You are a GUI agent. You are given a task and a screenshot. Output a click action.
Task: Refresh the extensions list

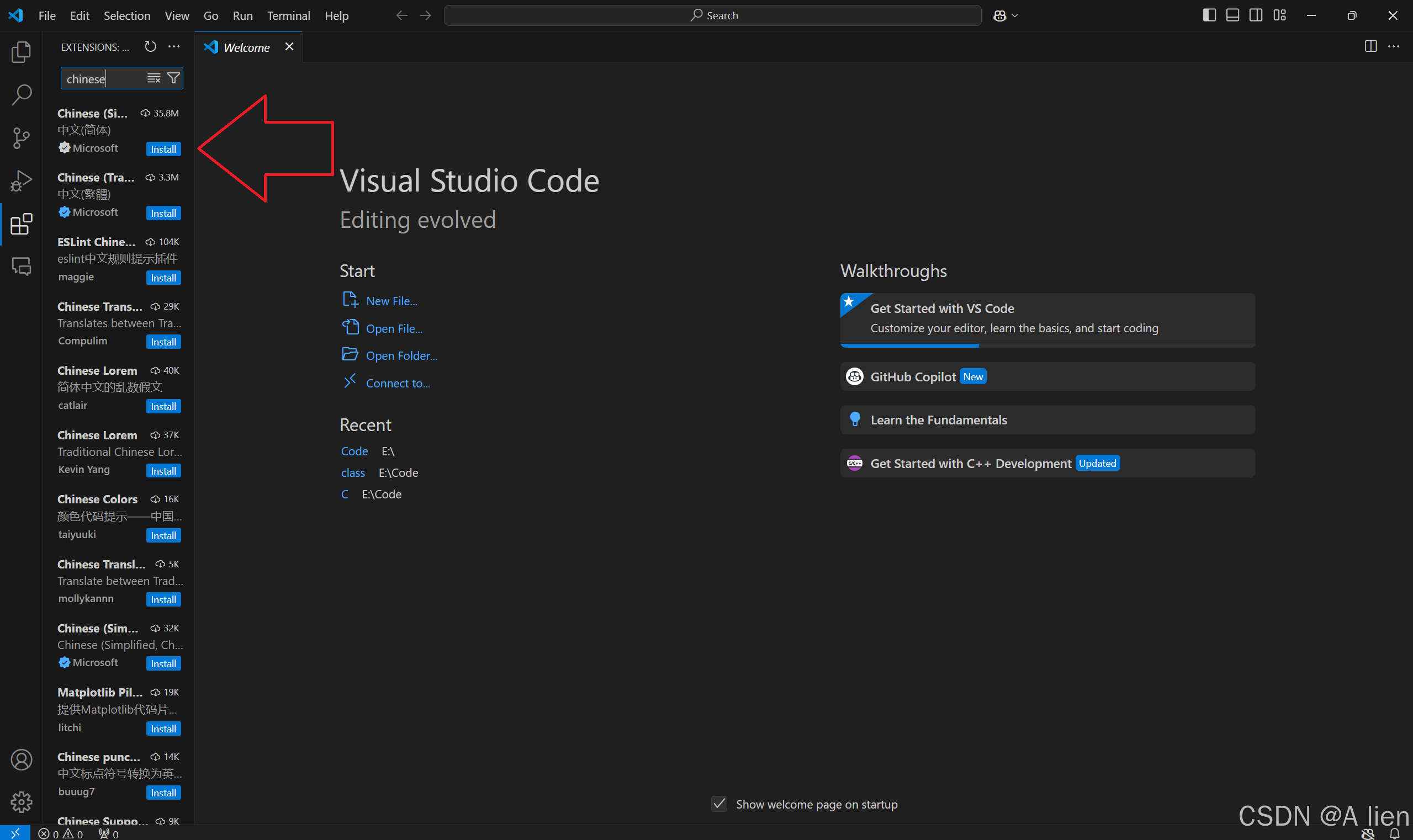coord(150,46)
